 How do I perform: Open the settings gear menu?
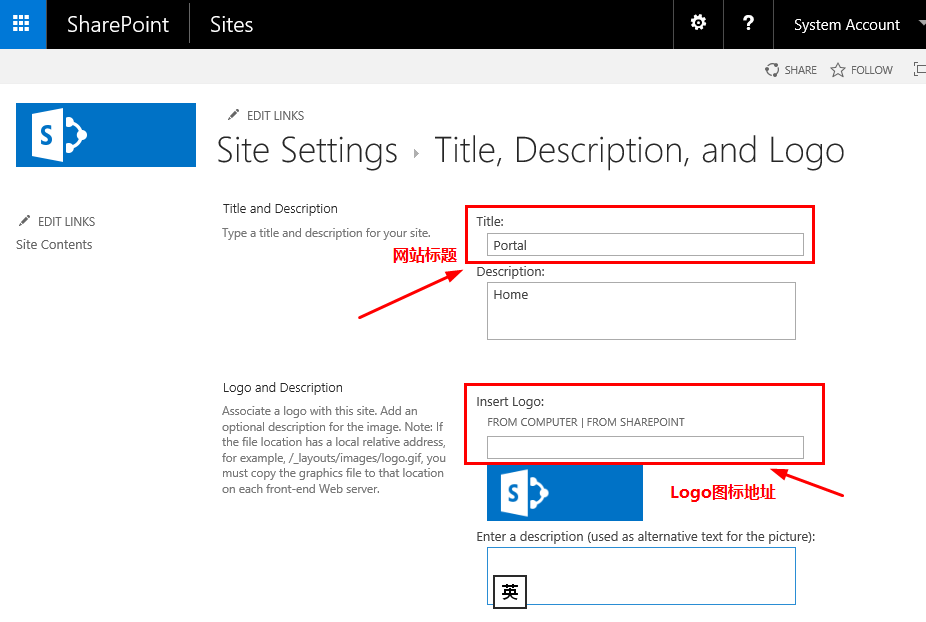tap(698, 23)
